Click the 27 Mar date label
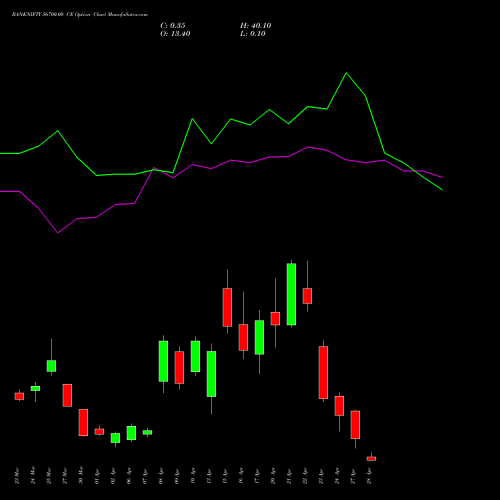This screenshot has height=500, width=500. 65,476
